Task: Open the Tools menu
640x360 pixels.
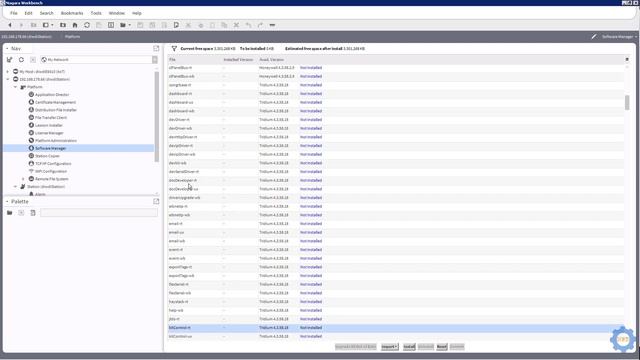Action: [x=96, y=13]
